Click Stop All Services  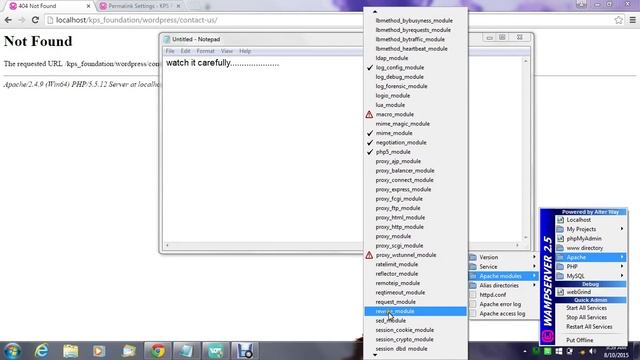(x=591, y=318)
